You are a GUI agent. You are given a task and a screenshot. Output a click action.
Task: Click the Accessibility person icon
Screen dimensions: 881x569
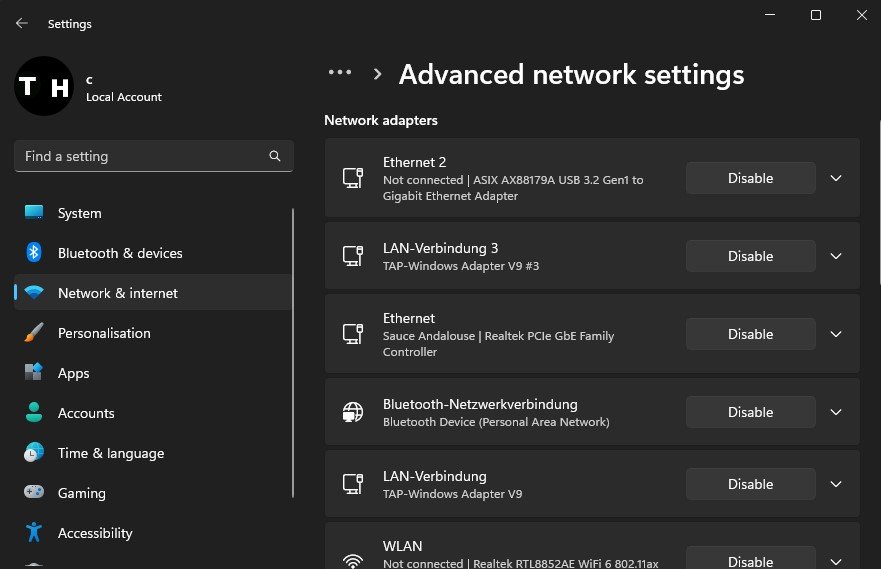34,533
